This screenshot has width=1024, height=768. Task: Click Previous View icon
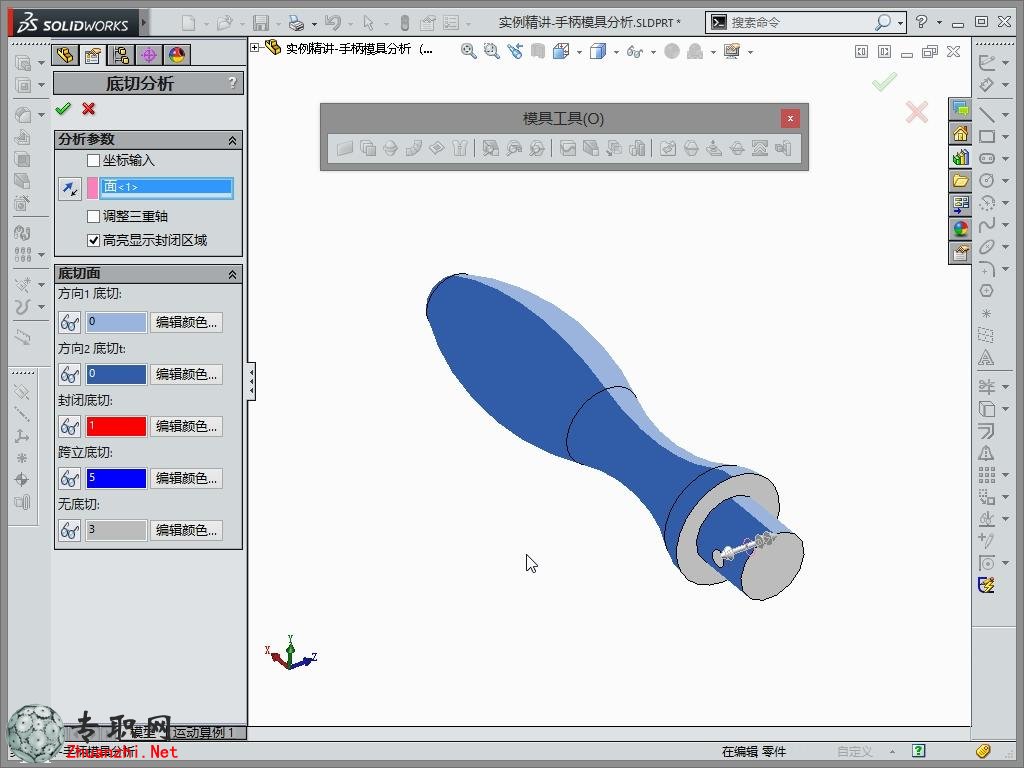pyautogui.click(x=515, y=51)
